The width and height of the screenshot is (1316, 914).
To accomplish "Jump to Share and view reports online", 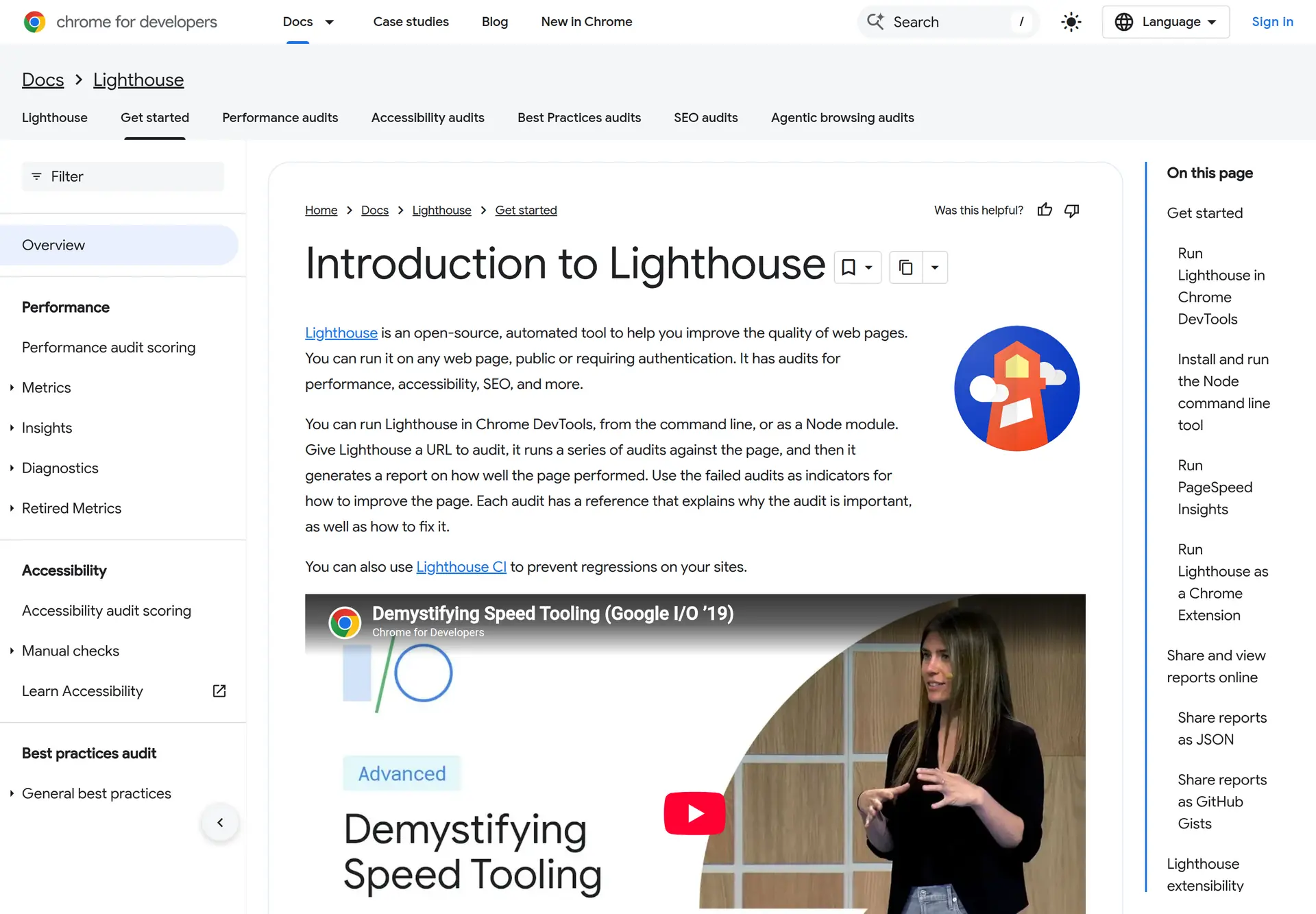I will 1216,666.
